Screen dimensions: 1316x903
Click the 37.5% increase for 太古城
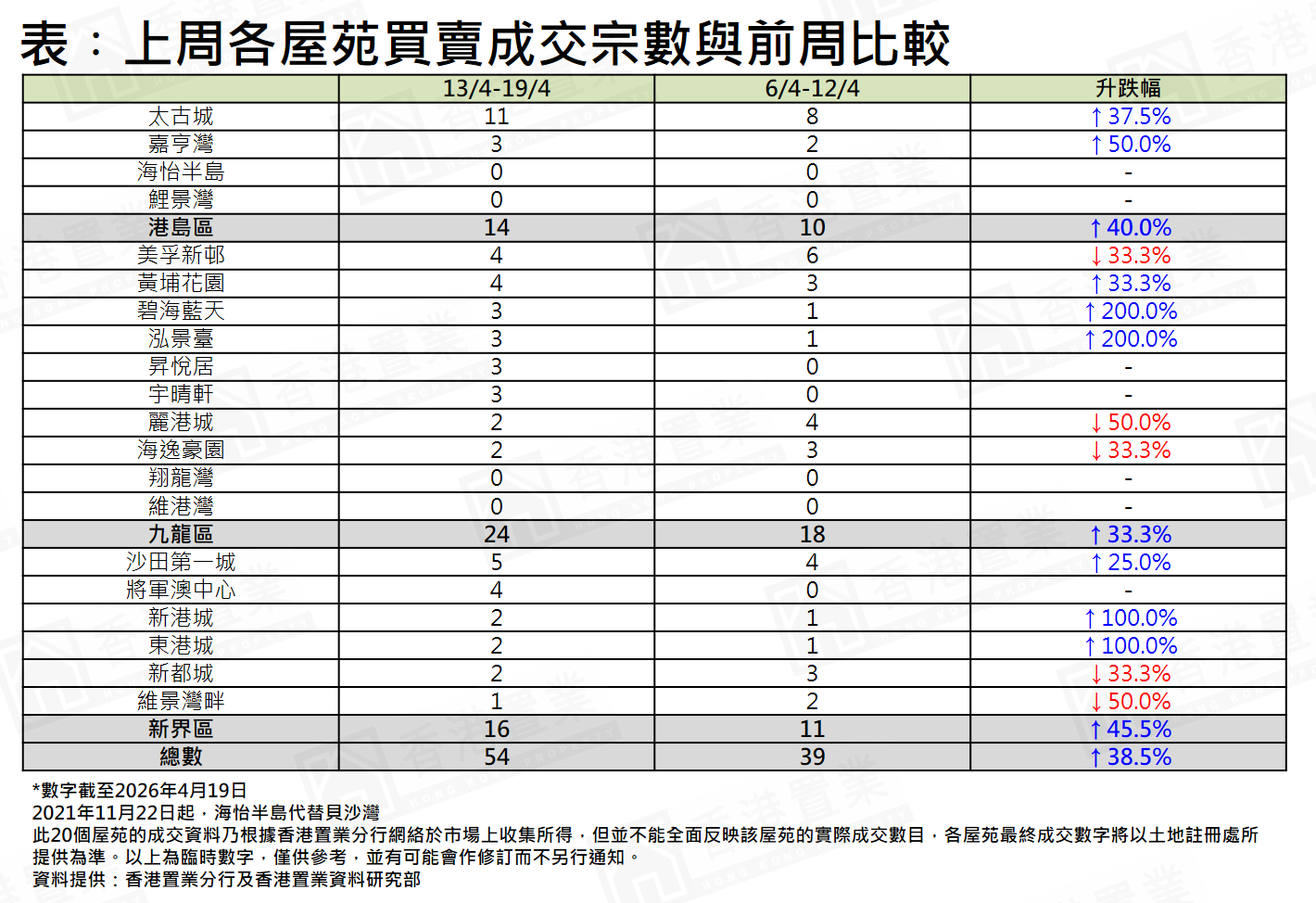coord(1138,117)
